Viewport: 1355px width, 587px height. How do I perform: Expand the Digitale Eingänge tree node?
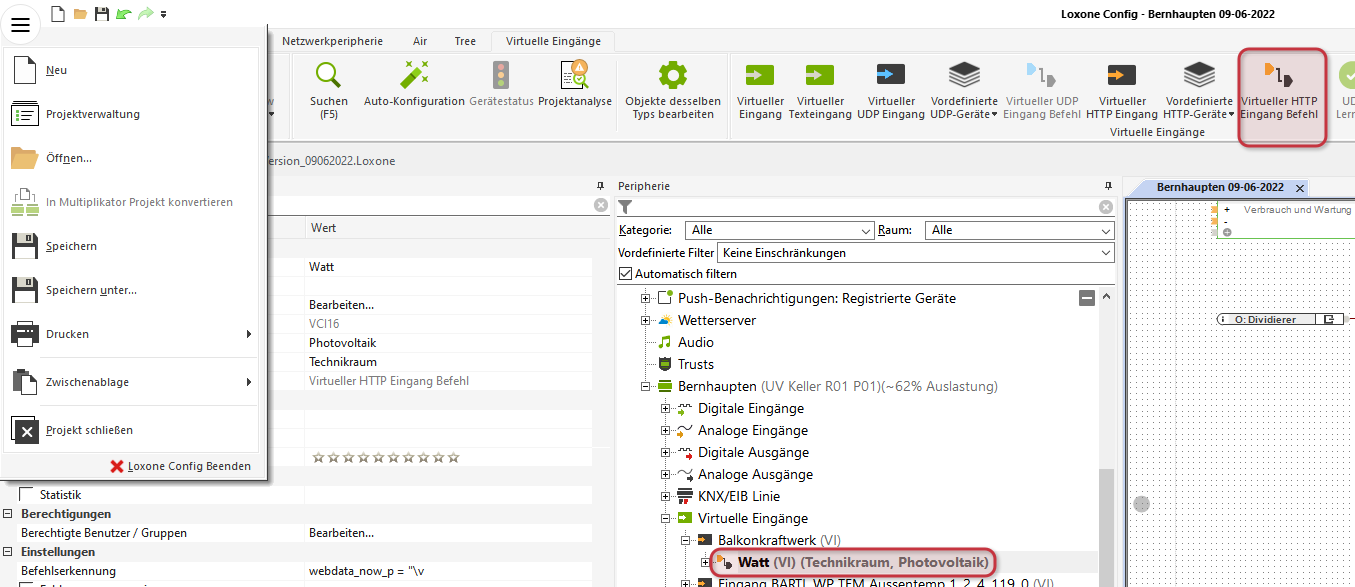665,409
